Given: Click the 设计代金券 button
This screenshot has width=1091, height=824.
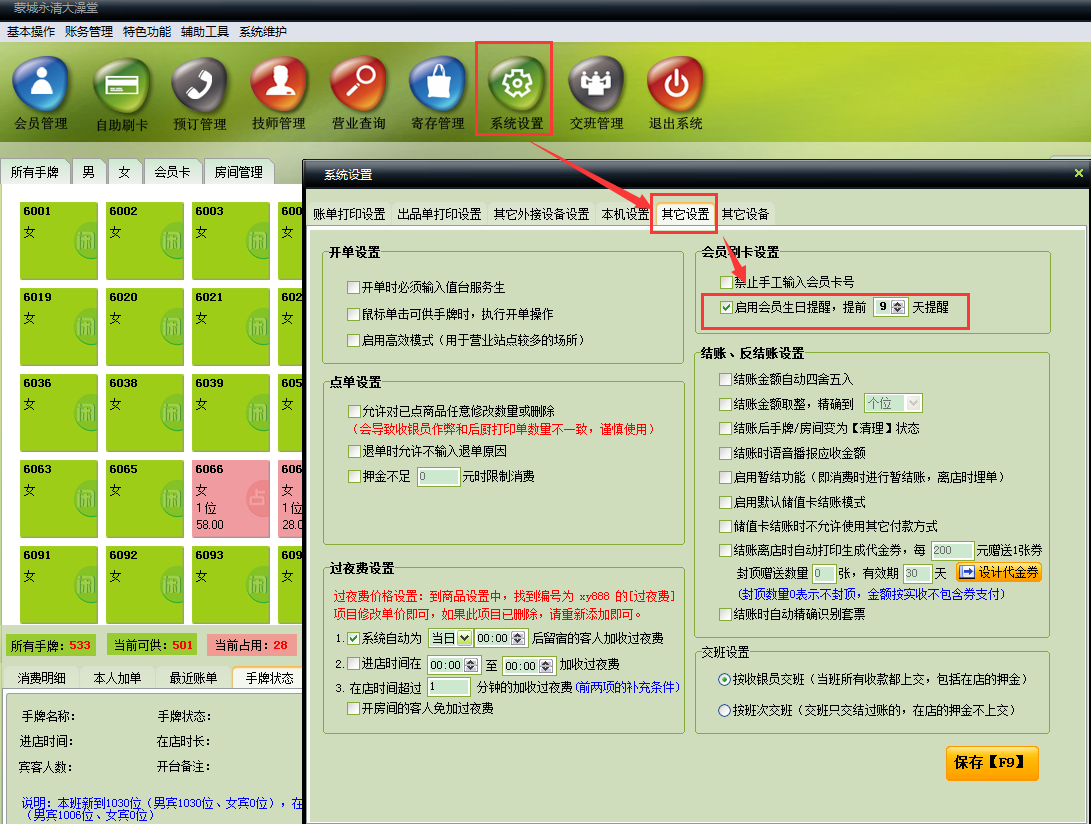Looking at the screenshot, I should coord(998,572).
